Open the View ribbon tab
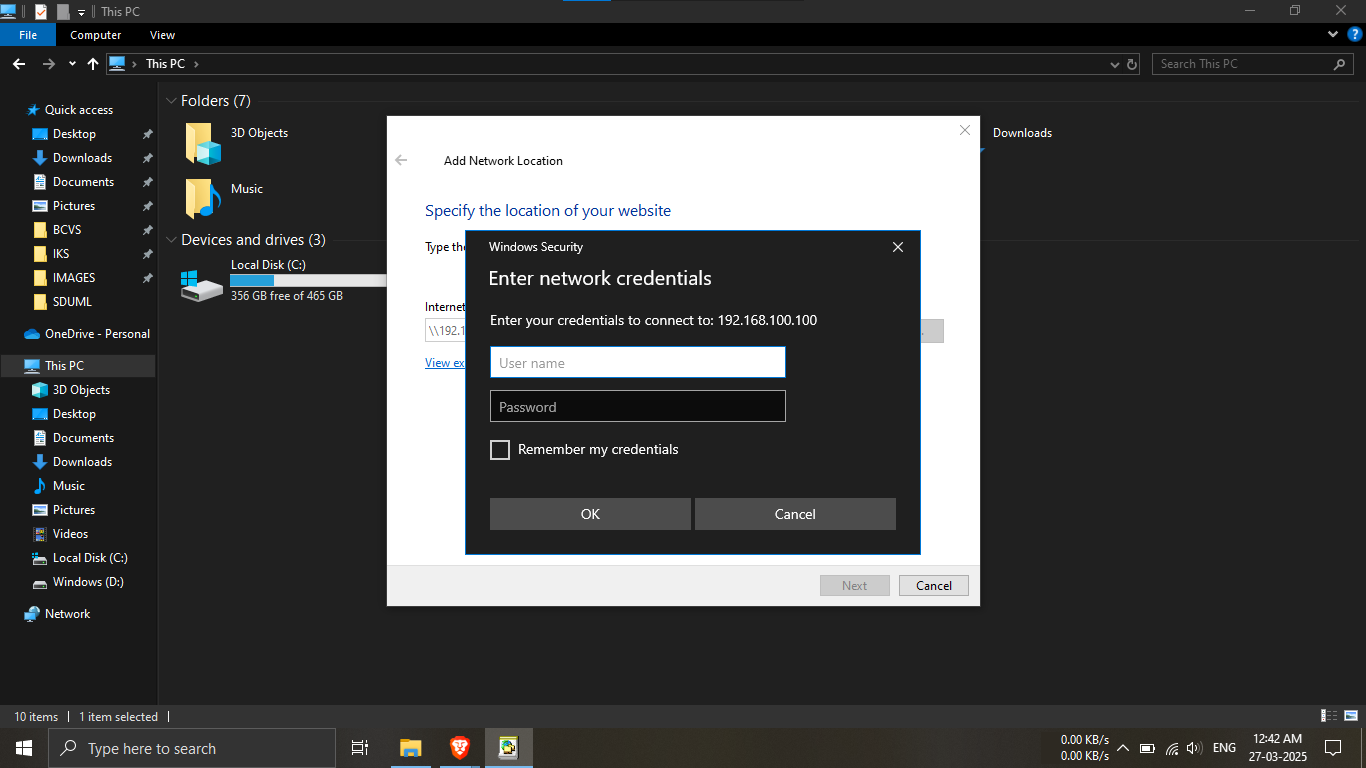This screenshot has width=1366, height=768. (x=162, y=35)
